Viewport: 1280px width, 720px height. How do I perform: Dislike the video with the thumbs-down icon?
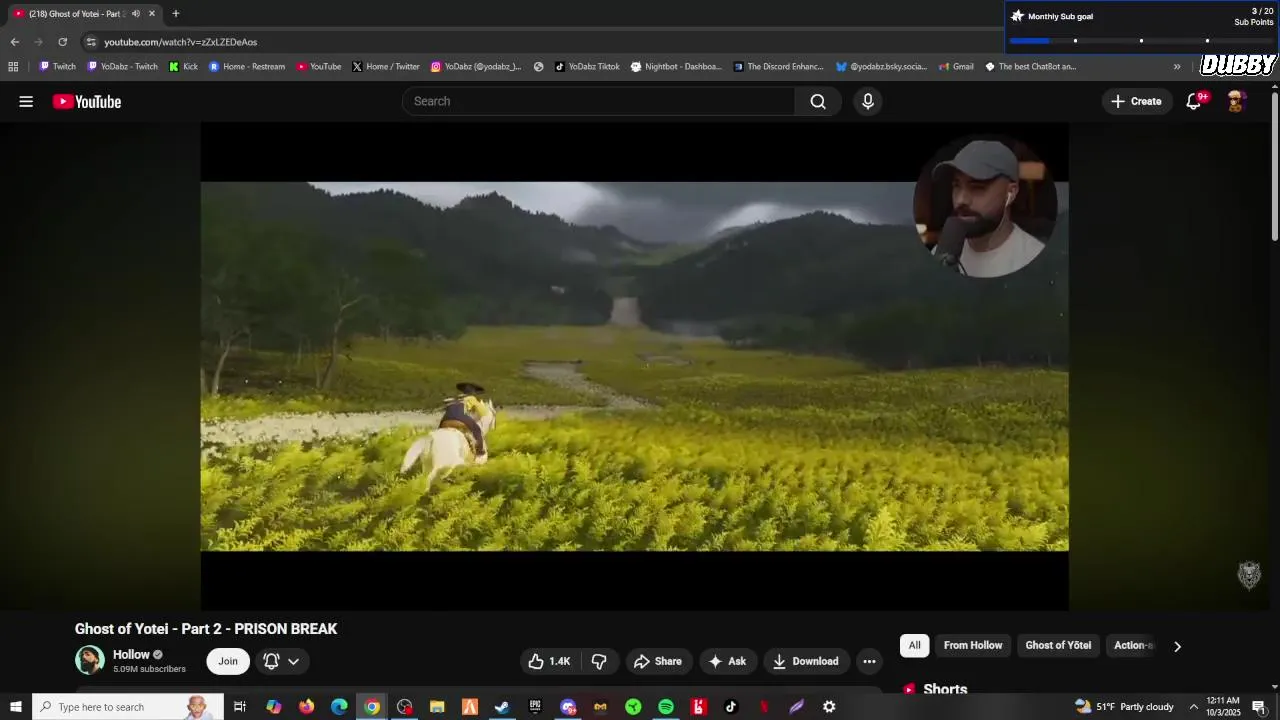coord(599,661)
